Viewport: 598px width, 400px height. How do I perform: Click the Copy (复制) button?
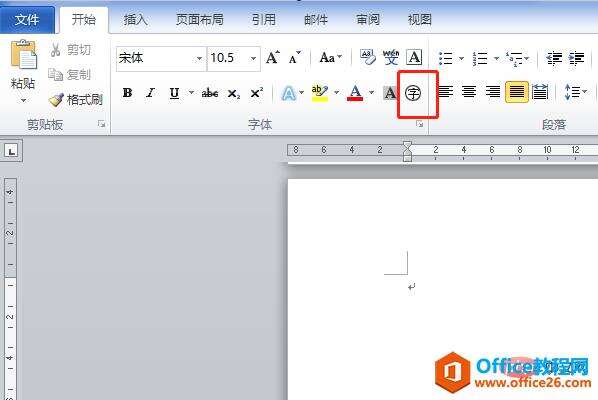click(x=70, y=75)
